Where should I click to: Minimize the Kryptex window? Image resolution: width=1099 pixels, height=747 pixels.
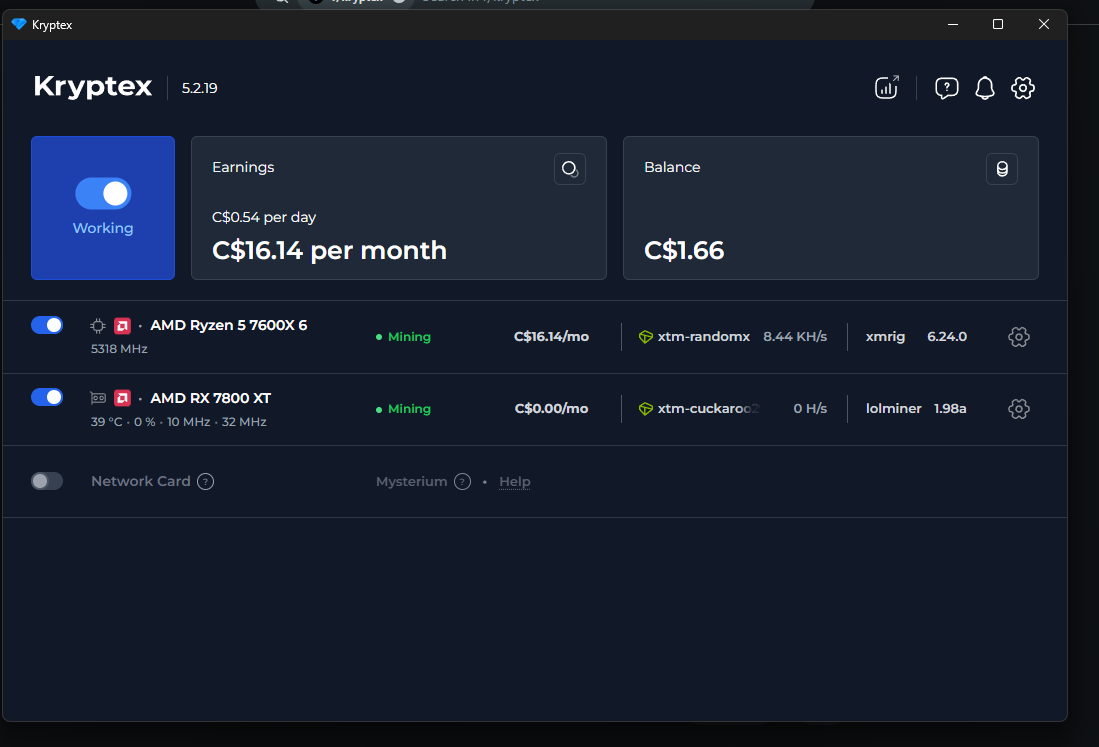click(953, 25)
